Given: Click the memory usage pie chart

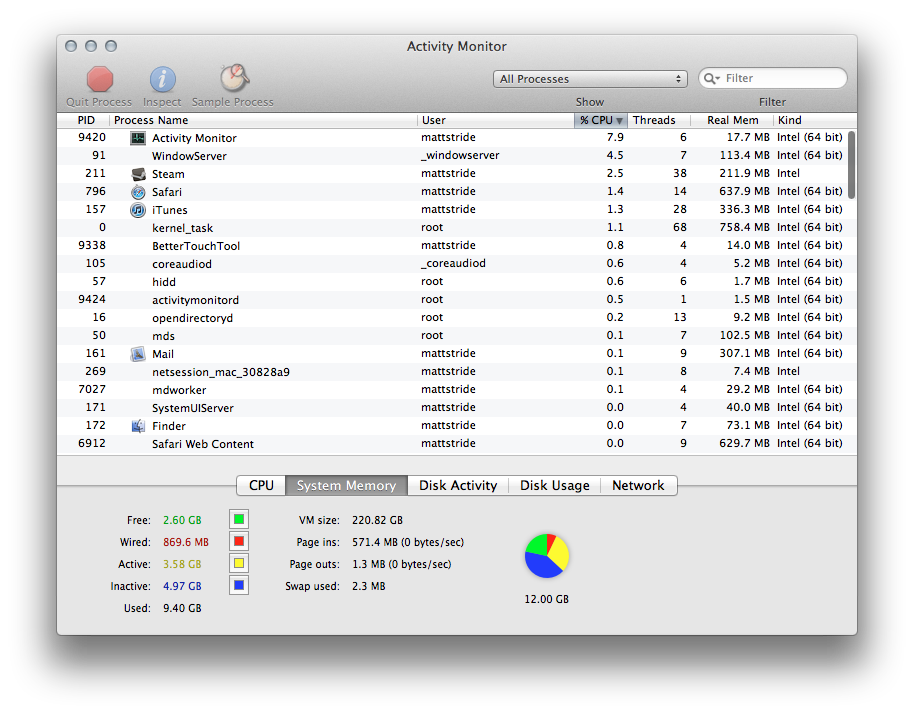Looking at the screenshot, I should tap(547, 556).
